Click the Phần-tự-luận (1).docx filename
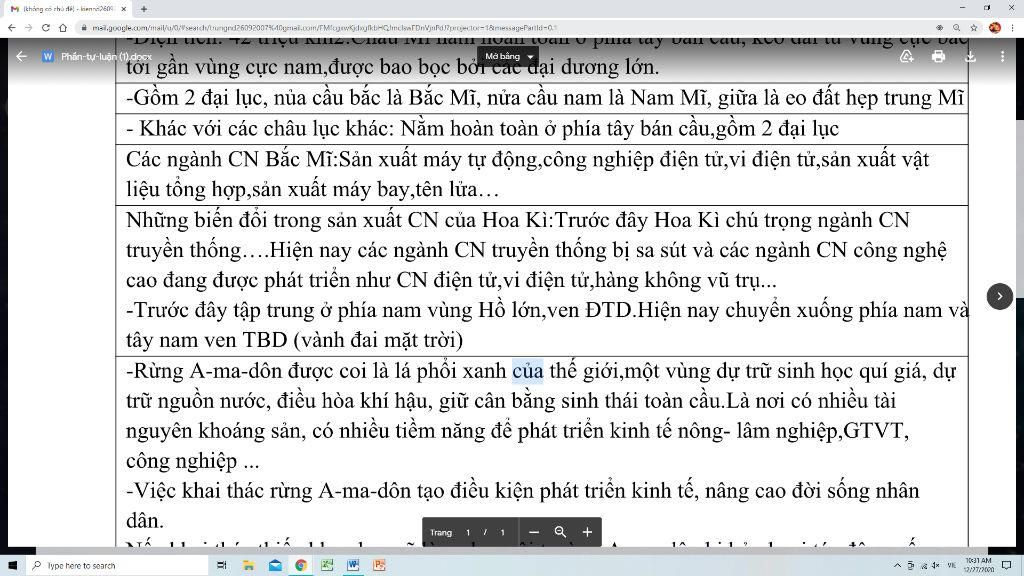Screen dimensions: 1024x576 coord(106,57)
